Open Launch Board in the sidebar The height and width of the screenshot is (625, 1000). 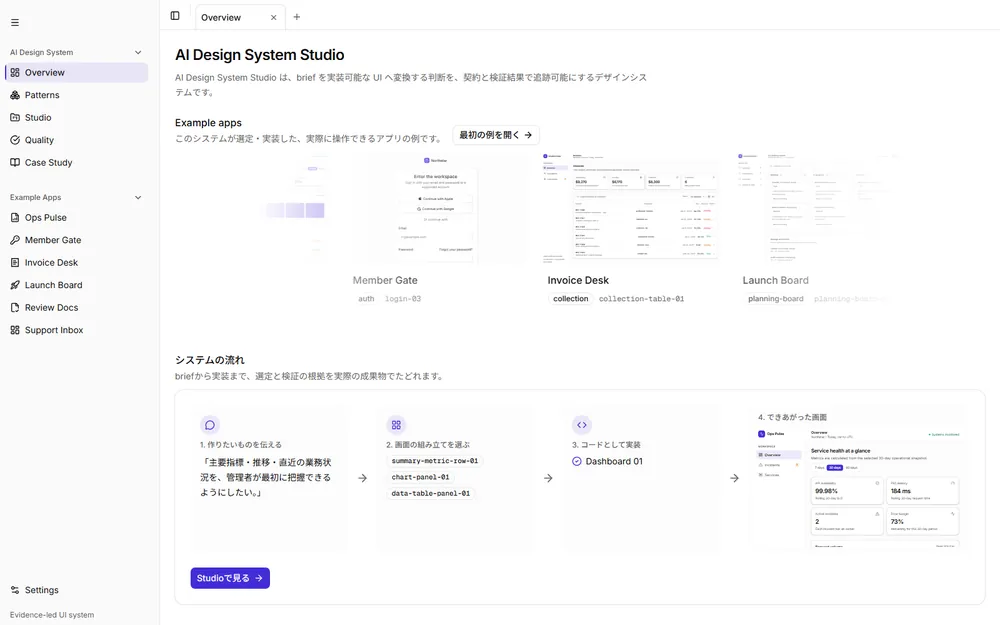tap(77, 285)
